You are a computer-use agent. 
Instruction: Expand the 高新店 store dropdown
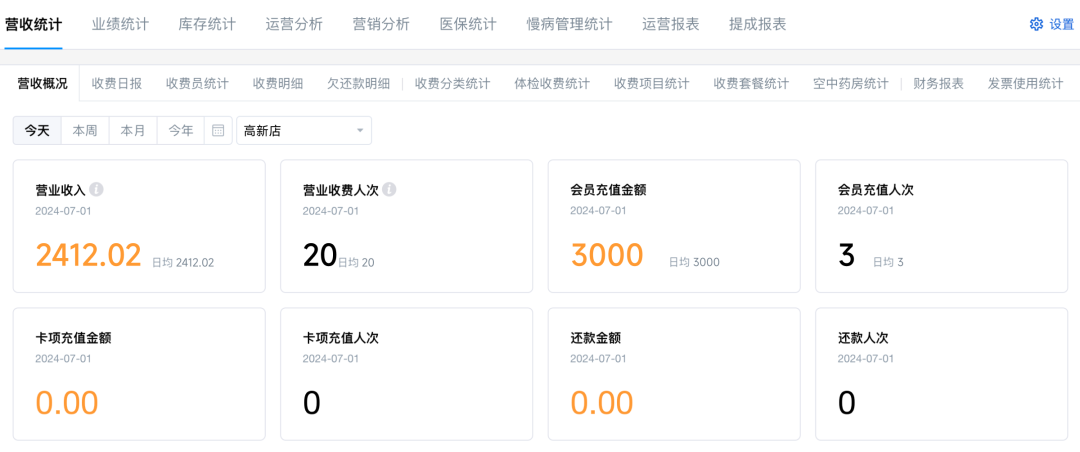[x=303, y=130]
